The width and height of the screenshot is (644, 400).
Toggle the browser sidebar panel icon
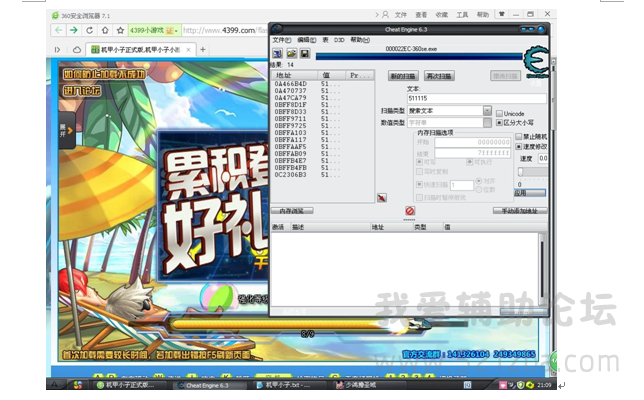pos(58,50)
